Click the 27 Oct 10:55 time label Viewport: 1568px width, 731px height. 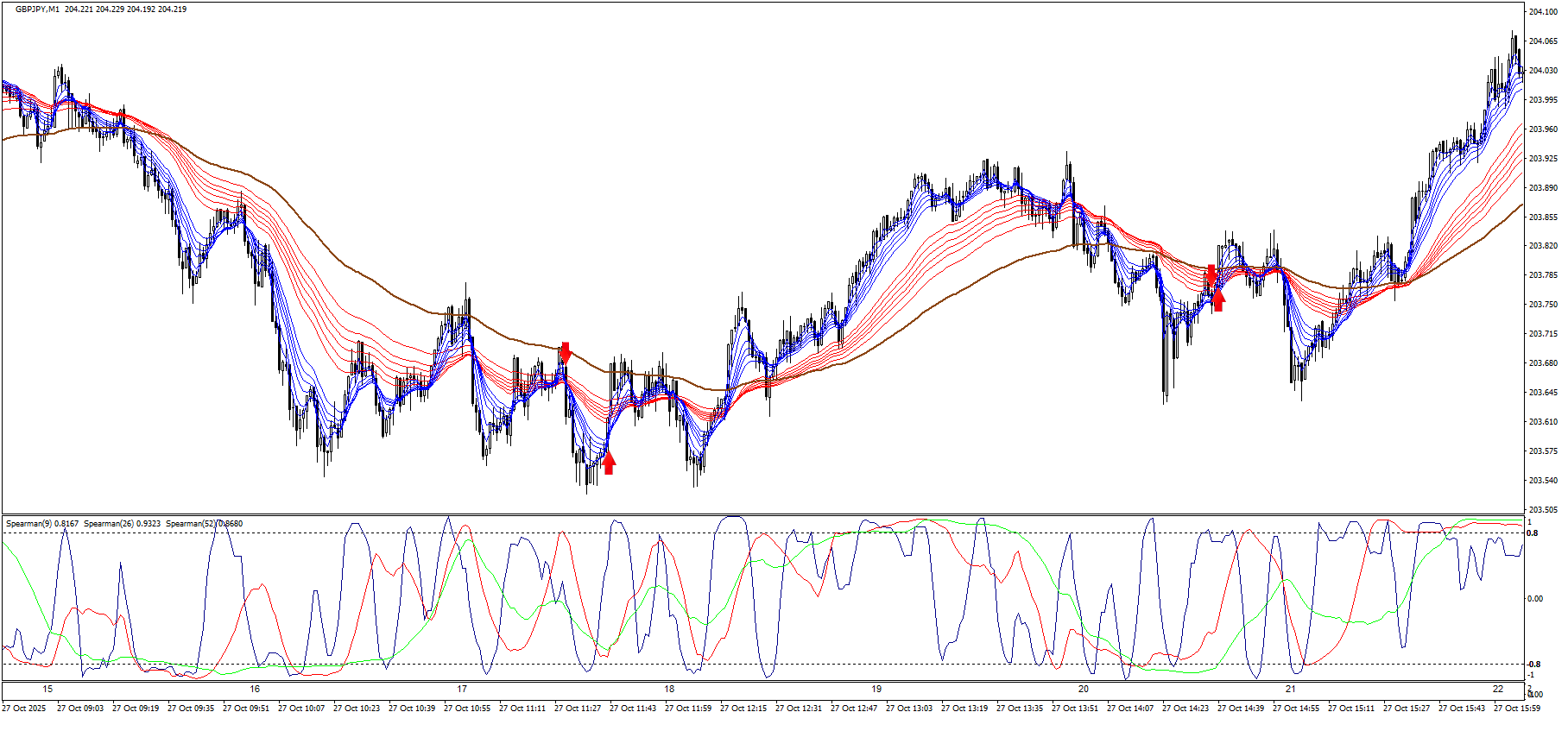click(x=467, y=709)
